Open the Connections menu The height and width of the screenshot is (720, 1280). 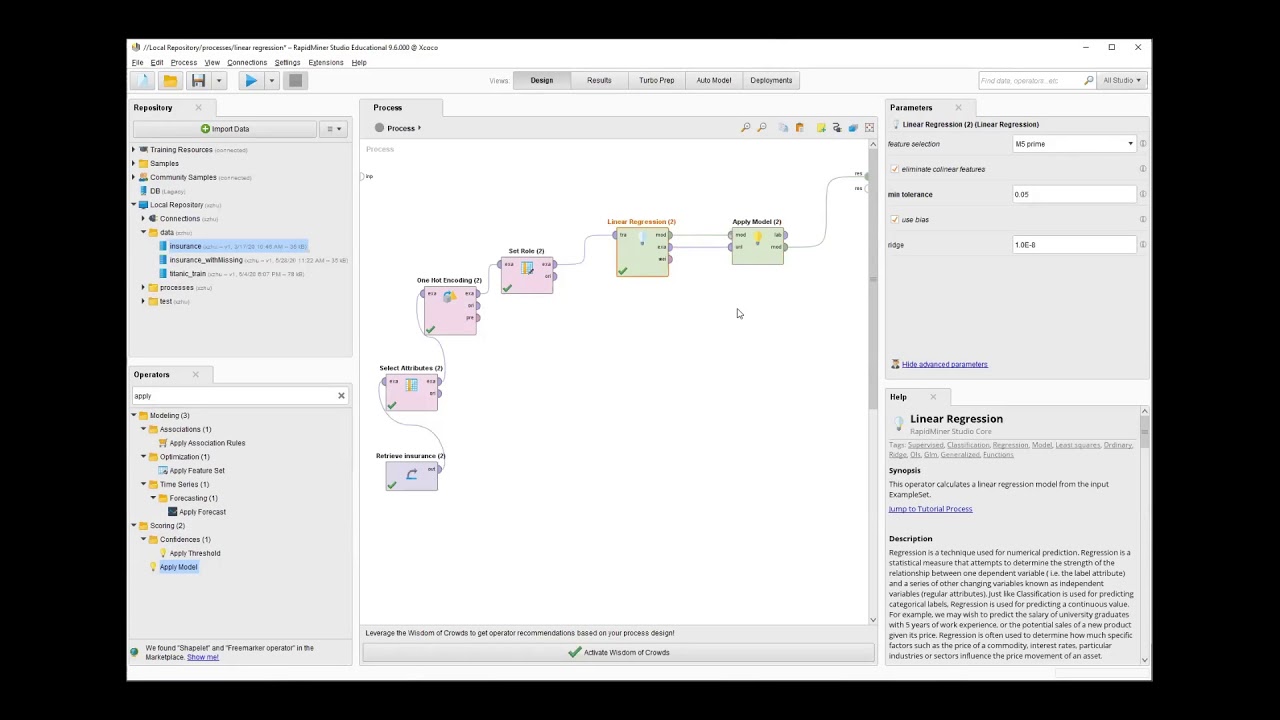click(247, 62)
